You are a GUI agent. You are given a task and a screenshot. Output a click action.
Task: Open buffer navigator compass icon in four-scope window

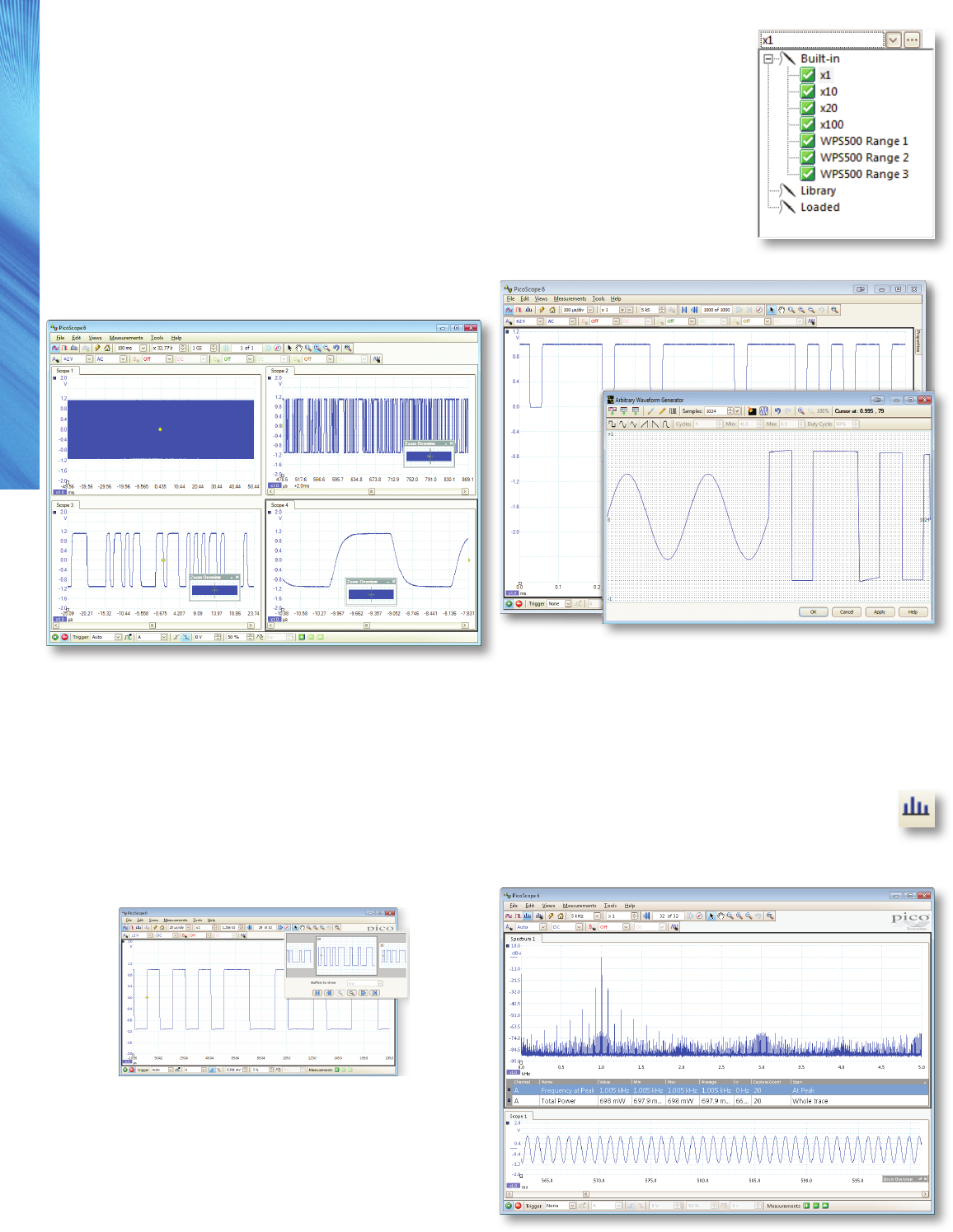(x=278, y=348)
